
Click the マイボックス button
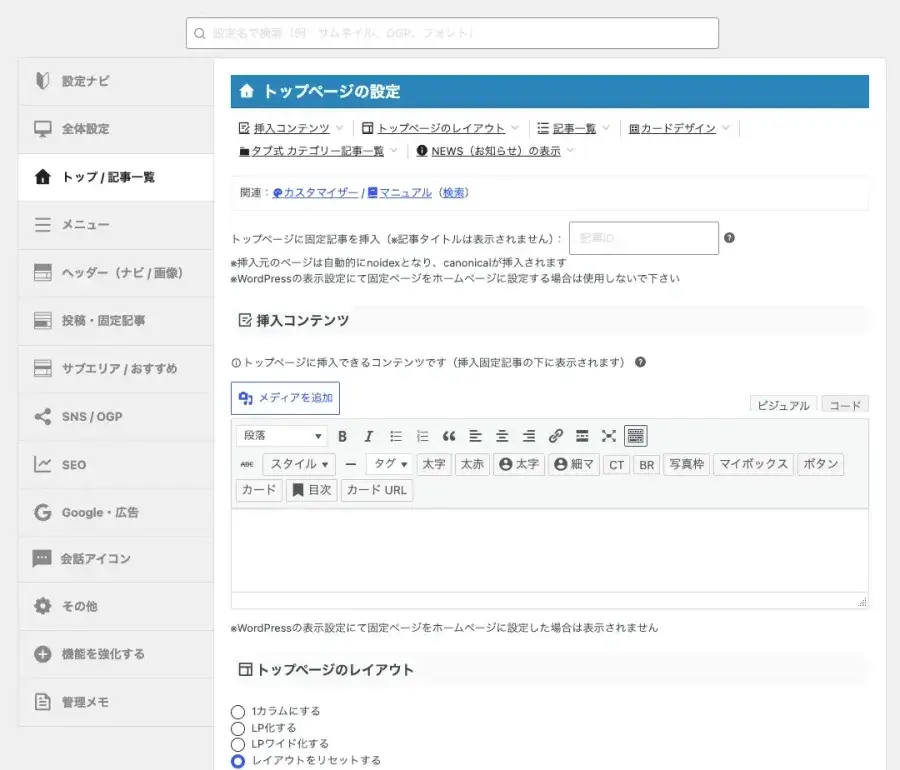coord(754,464)
